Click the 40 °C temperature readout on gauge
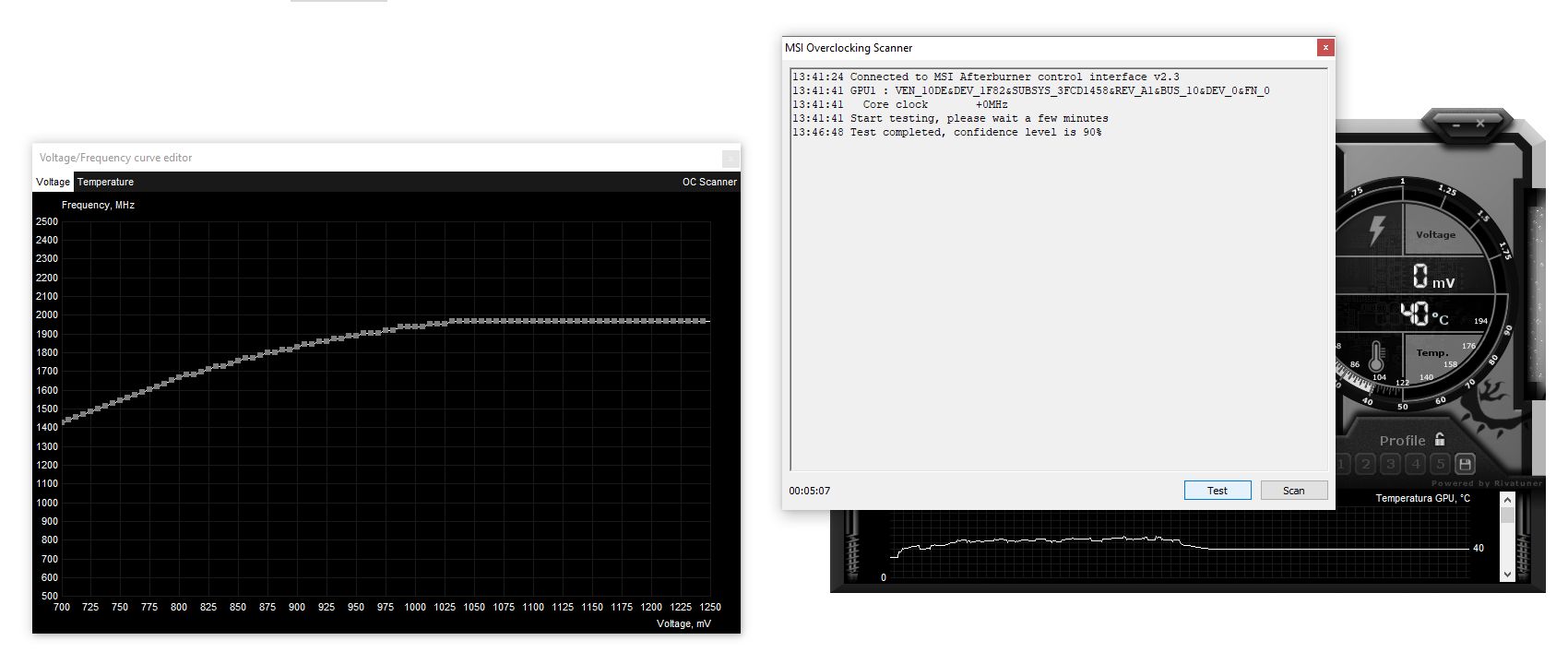 [1424, 314]
